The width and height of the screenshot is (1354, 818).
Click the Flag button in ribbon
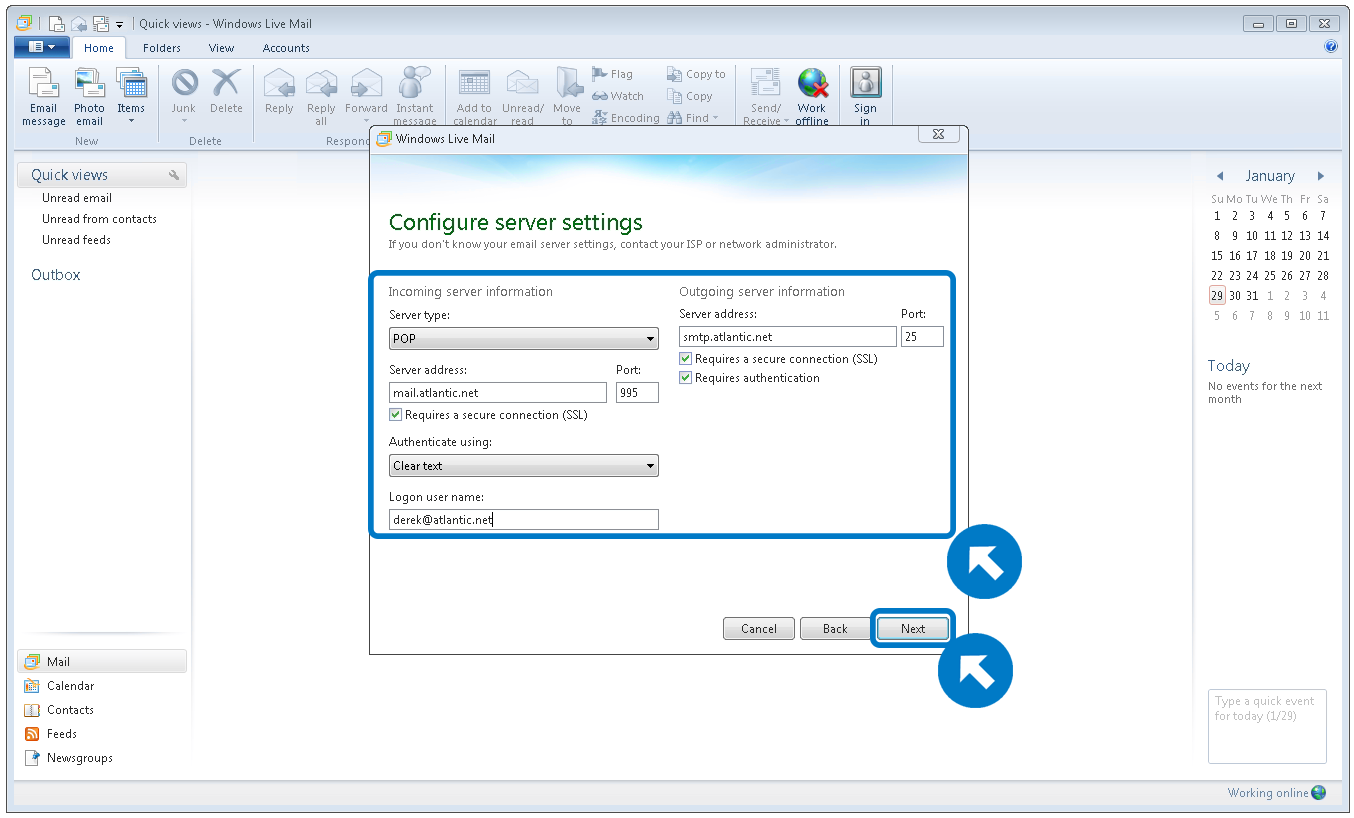click(612, 74)
